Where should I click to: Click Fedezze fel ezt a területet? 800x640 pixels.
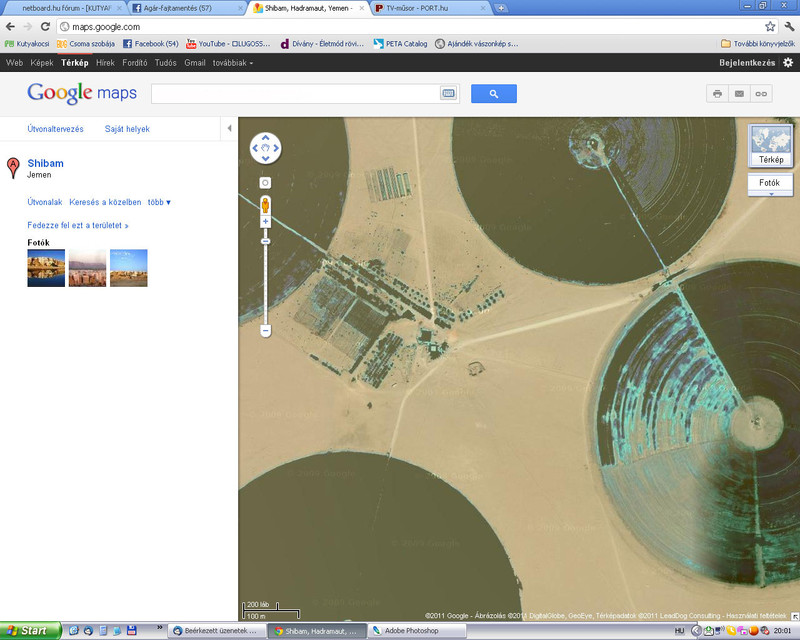(78, 225)
